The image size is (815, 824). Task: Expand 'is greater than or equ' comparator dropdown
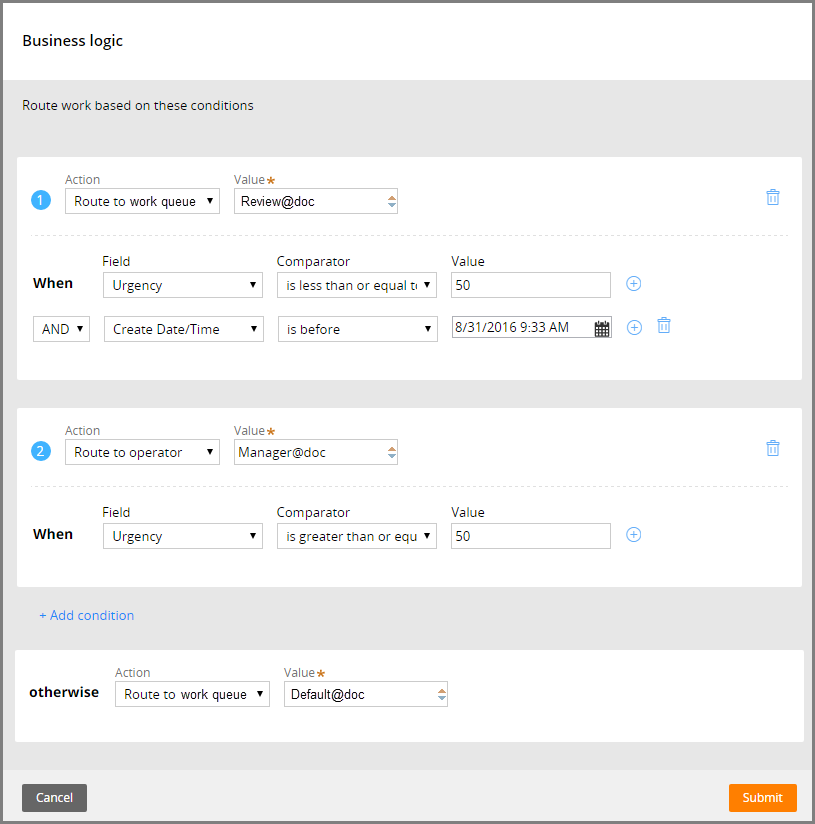[x=357, y=536]
